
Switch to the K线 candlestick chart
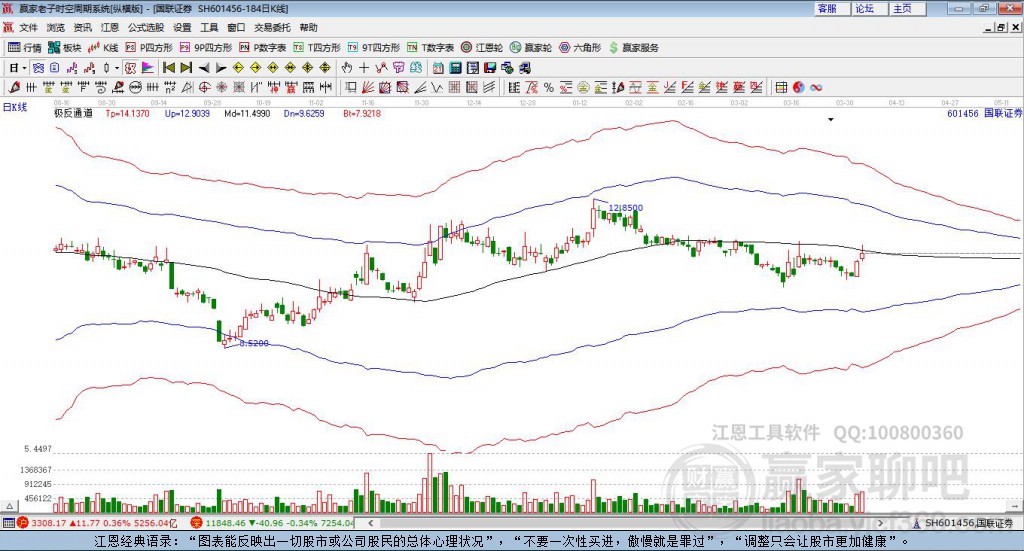[x=103, y=48]
